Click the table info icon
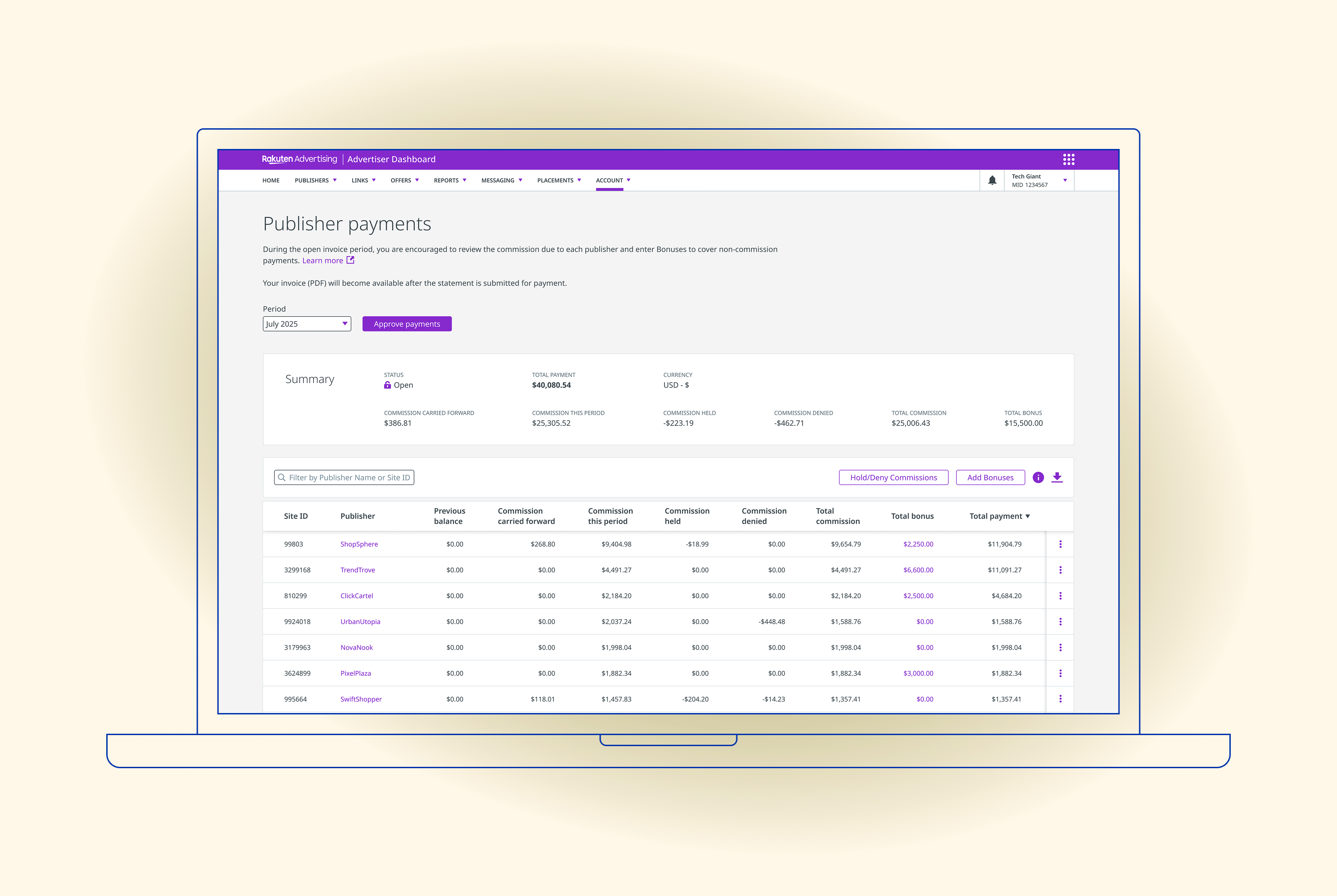 (x=1038, y=478)
